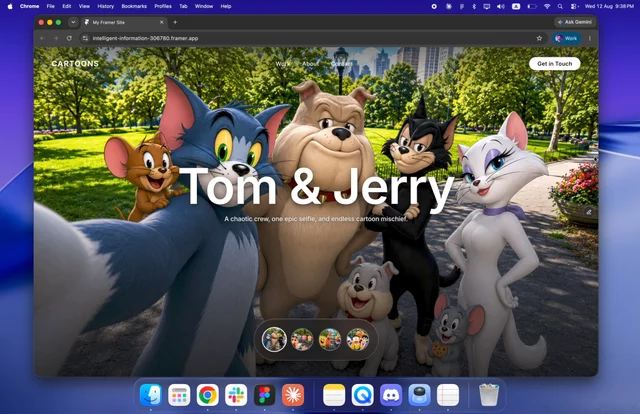Click the CARTOONS site logo
640x414 pixels.
tap(75, 64)
